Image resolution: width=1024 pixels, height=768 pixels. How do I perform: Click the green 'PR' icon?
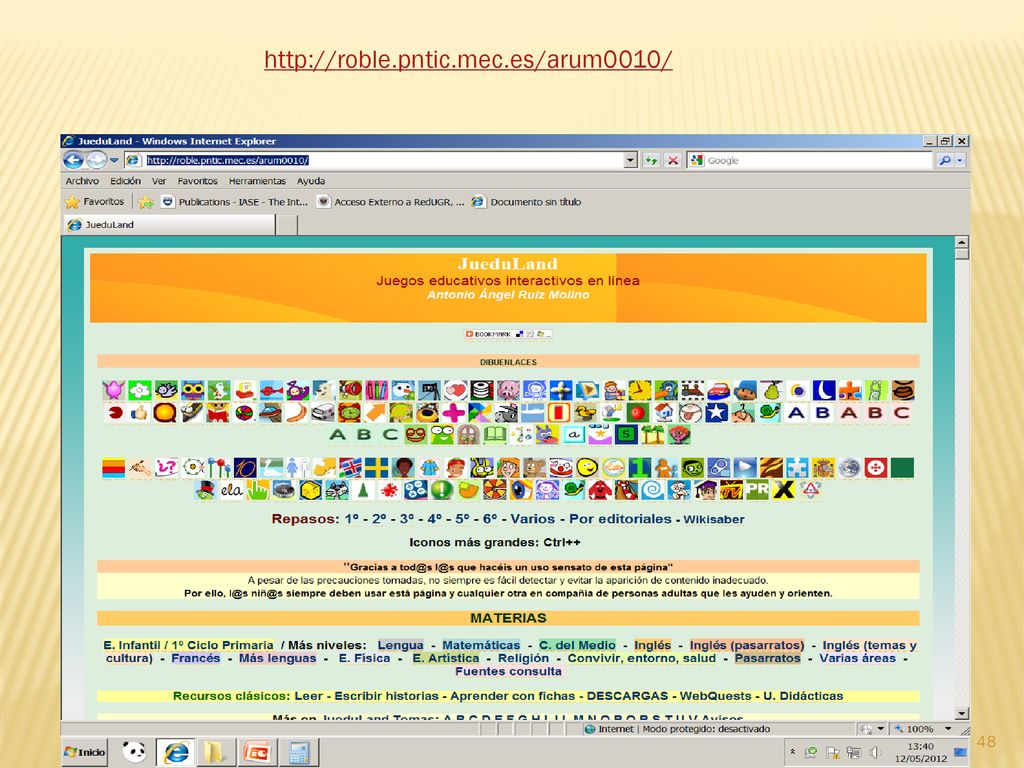click(x=758, y=490)
